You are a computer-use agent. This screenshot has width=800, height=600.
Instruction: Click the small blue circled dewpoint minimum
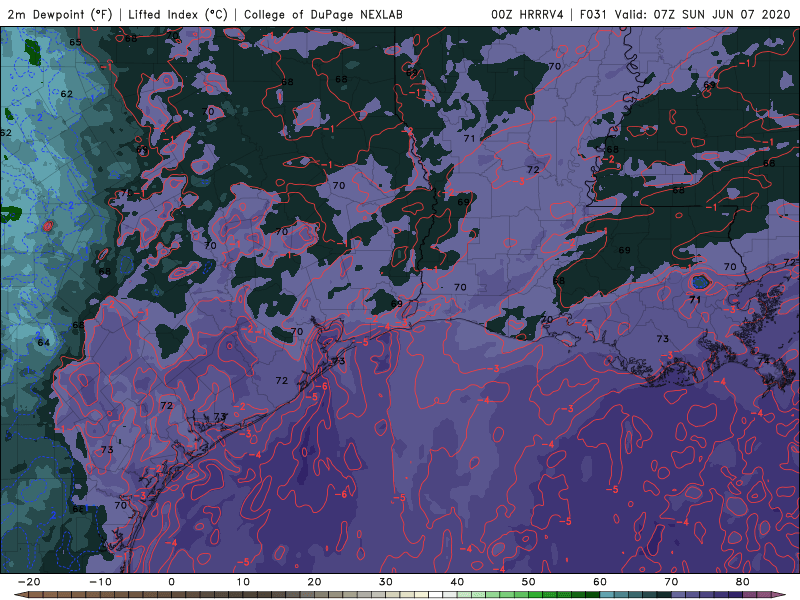coord(700,281)
